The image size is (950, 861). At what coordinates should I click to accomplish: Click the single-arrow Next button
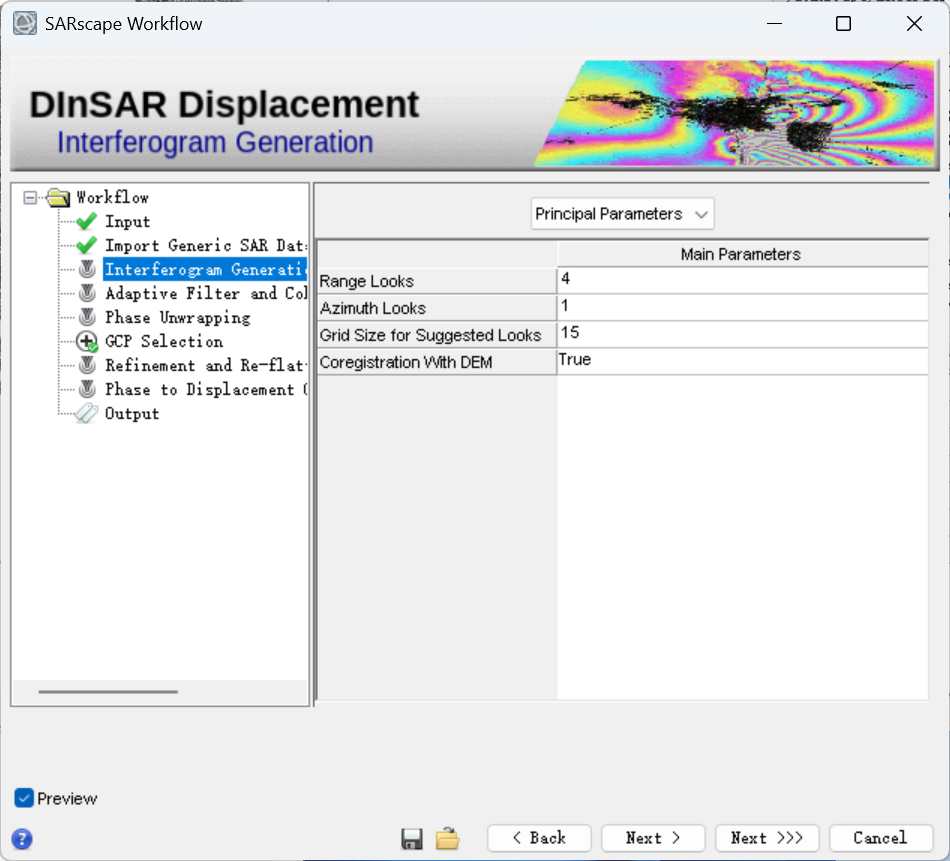tap(653, 838)
